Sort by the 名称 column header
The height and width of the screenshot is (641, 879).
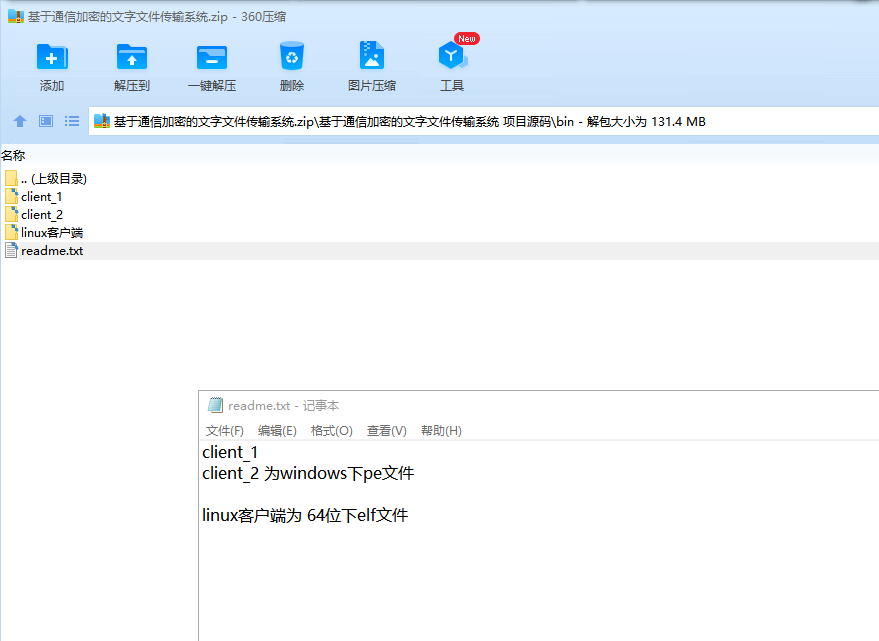(x=13, y=155)
